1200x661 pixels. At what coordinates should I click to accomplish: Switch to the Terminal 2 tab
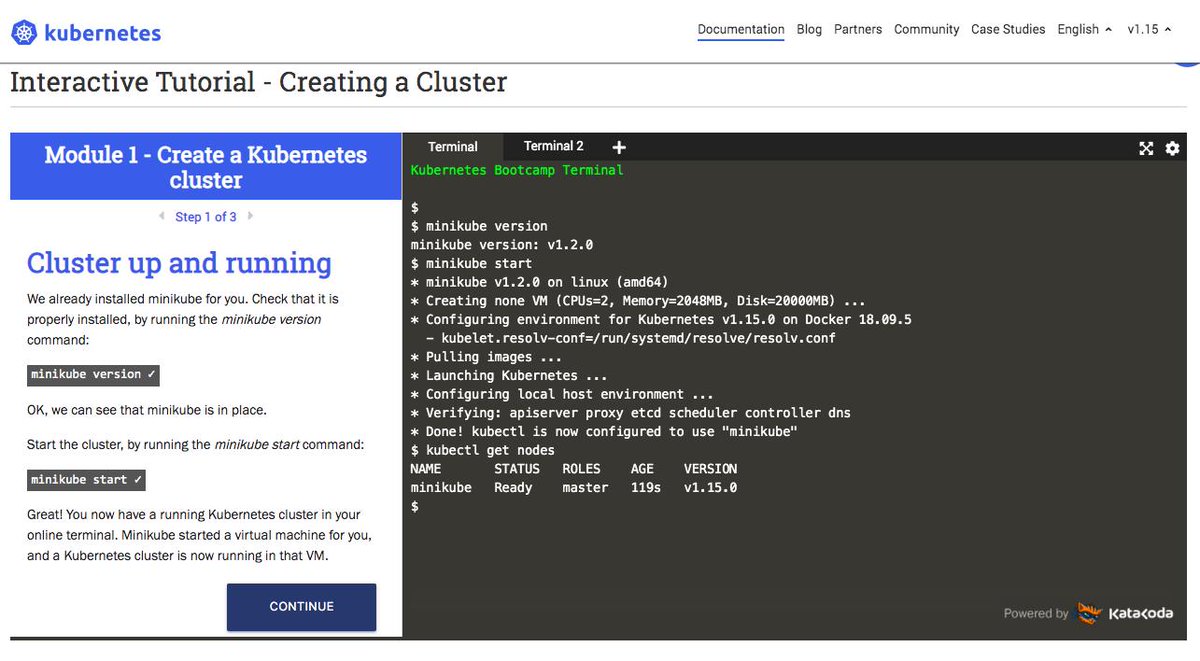click(554, 146)
